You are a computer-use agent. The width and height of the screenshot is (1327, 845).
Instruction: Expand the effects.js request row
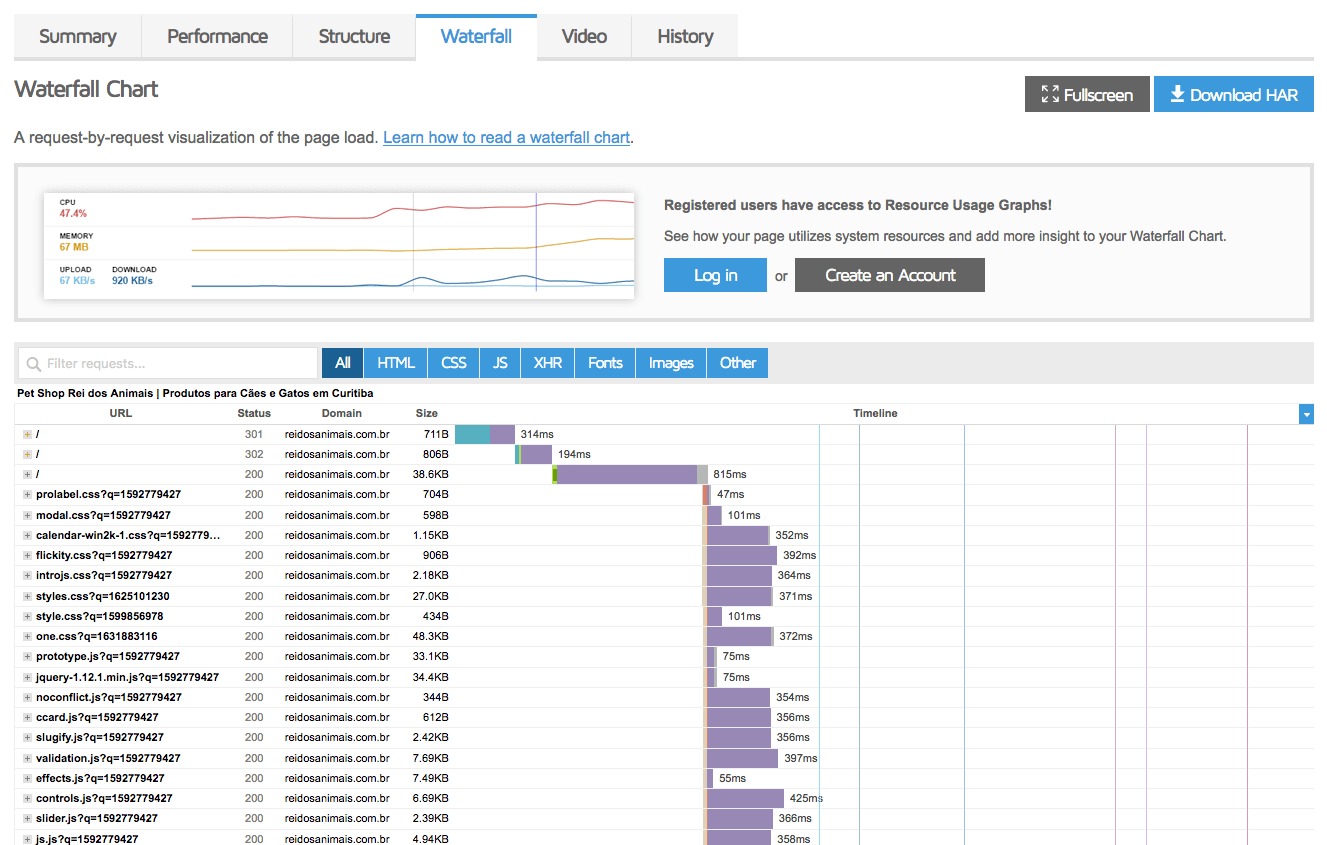click(x=28, y=778)
